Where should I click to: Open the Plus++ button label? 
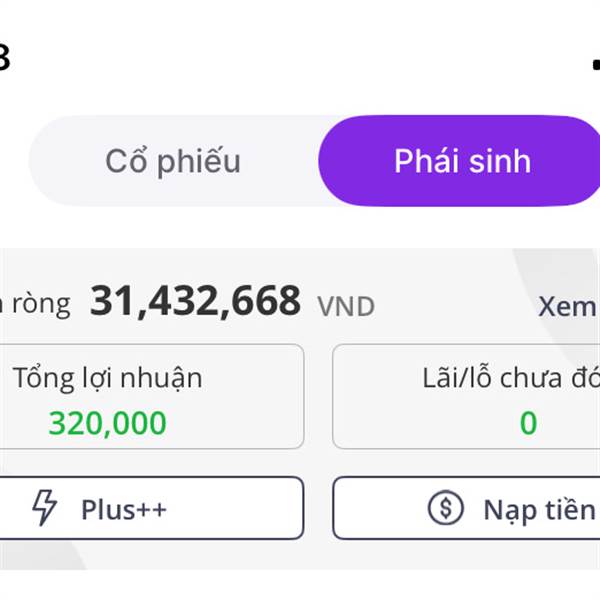tap(124, 510)
